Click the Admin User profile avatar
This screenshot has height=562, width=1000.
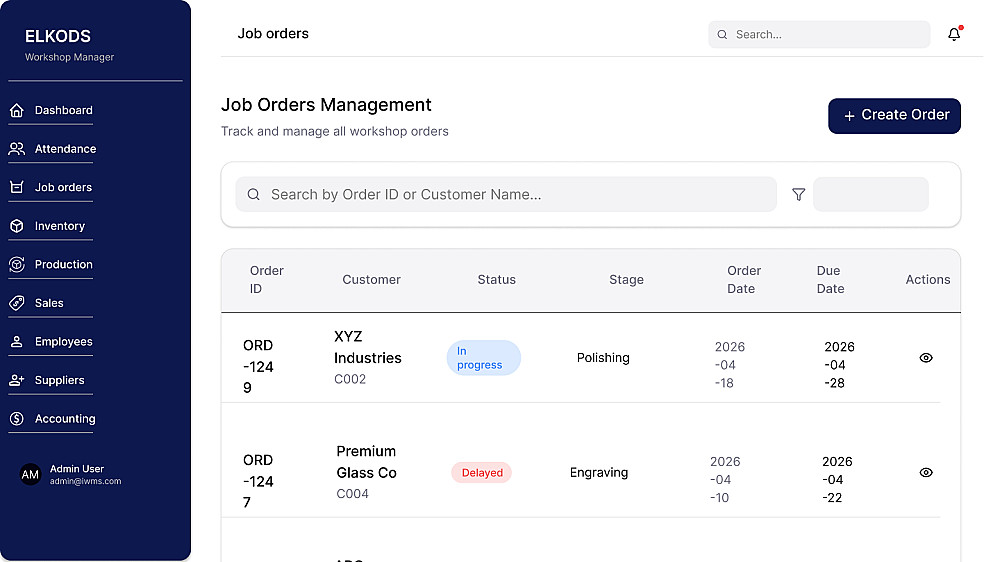point(30,475)
